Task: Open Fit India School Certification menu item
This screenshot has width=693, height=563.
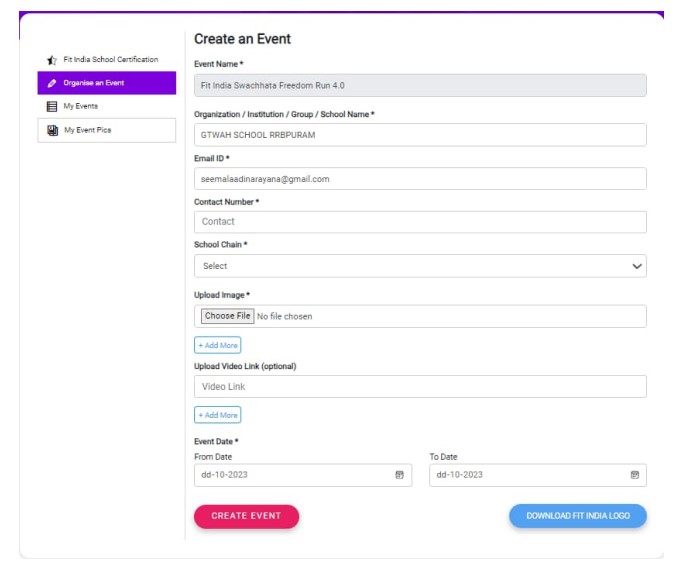Action: (107, 60)
